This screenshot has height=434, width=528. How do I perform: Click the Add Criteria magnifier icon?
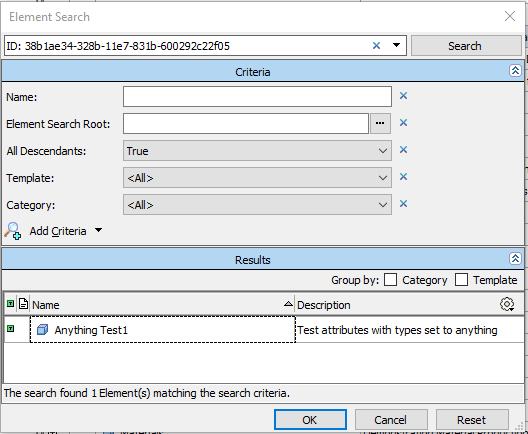point(13,231)
